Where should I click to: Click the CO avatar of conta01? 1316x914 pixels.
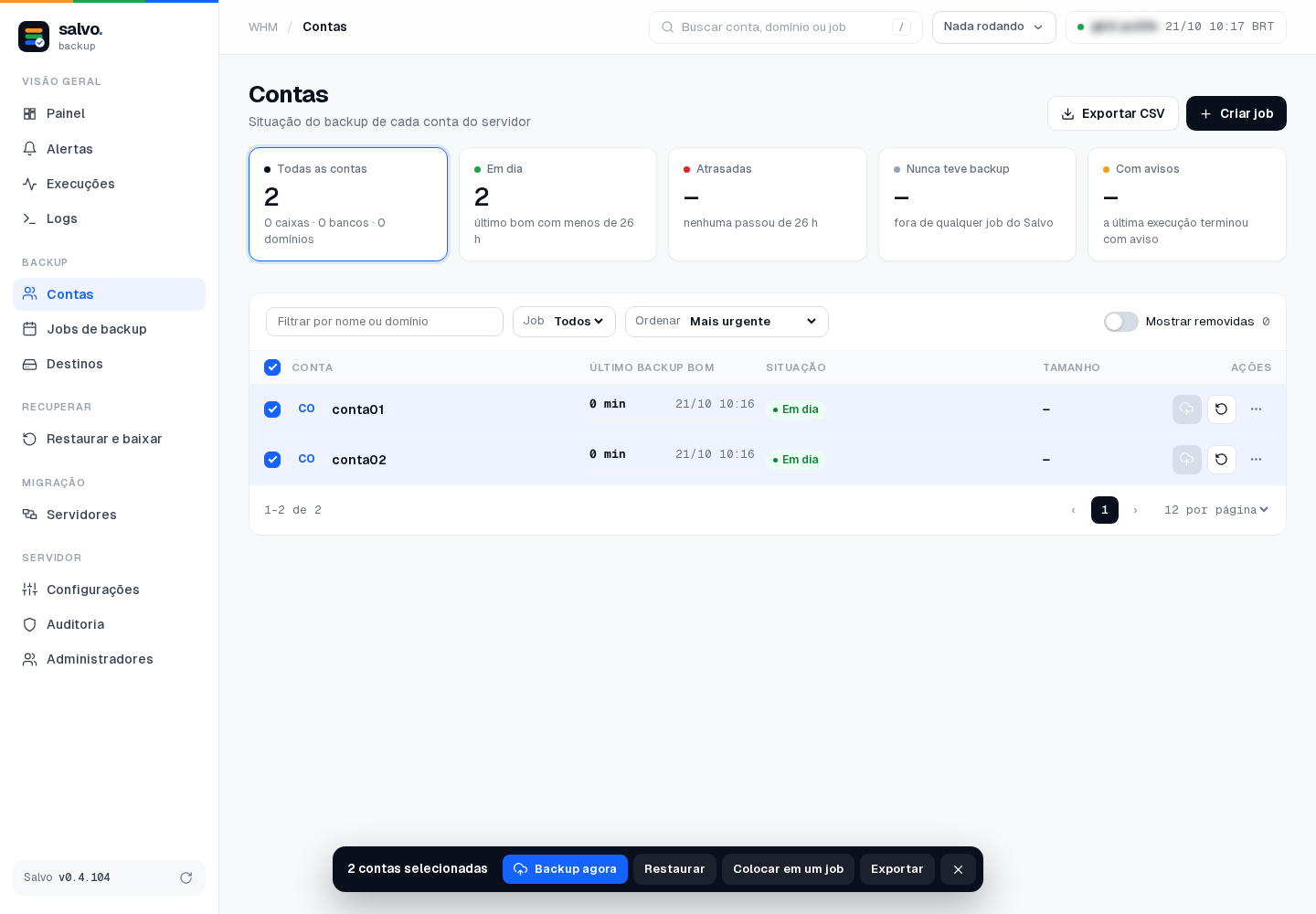pyautogui.click(x=307, y=409)
